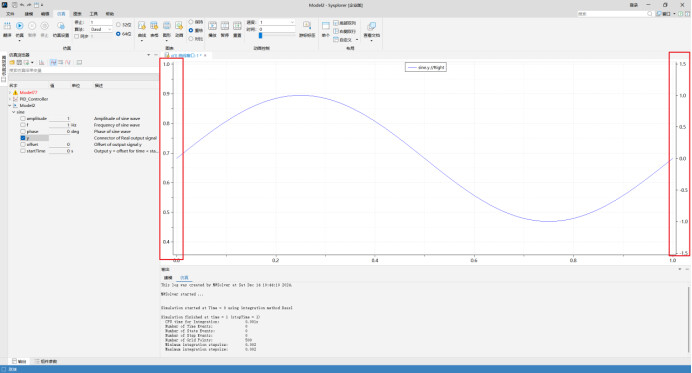Click the rectangle icon at browser toolbar end
The width and height of the screenshot is (692, 373).
[79, 63]
